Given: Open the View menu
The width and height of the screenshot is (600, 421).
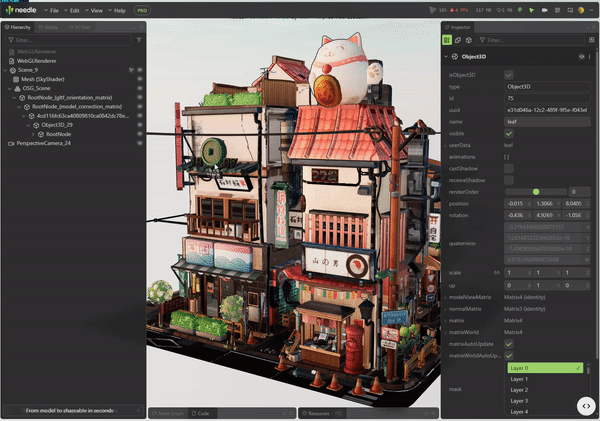Looking at the screenshot, I should point(94,10).
